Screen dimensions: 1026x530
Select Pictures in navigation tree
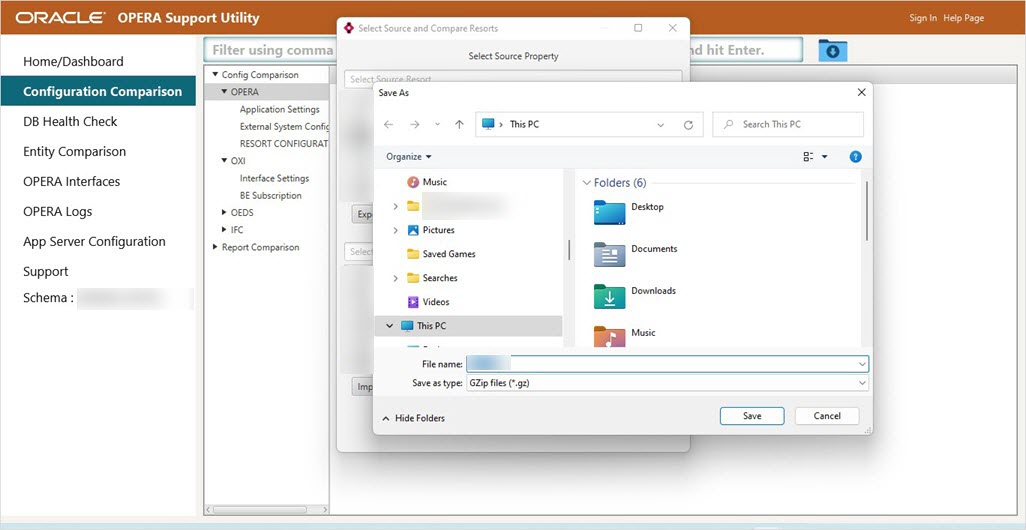click(438, 230)
